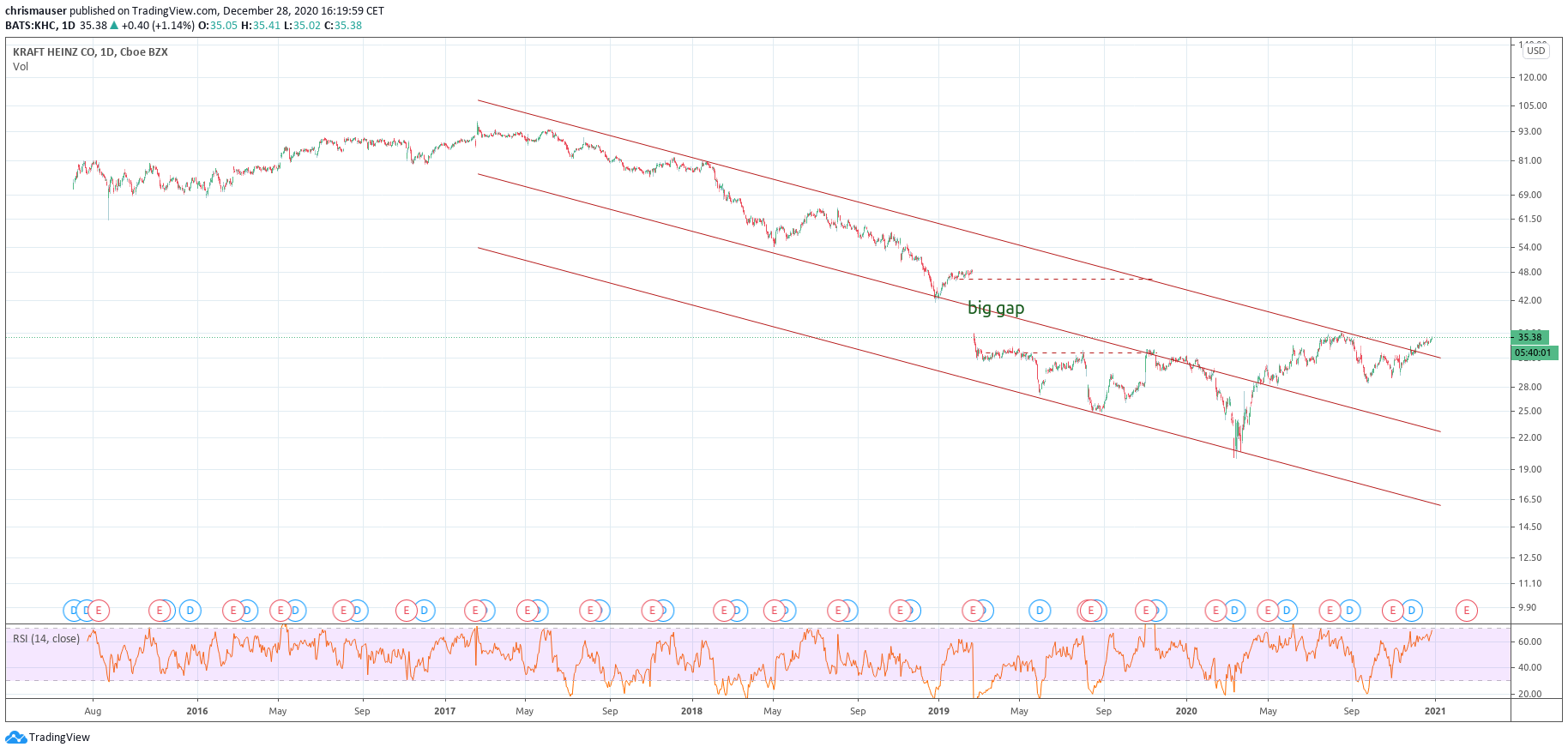Image resolution: width=1568 pixels, height=753 pixels.
Task: Click the 20.00 RSI scale label
Action: pos(1530,694)
